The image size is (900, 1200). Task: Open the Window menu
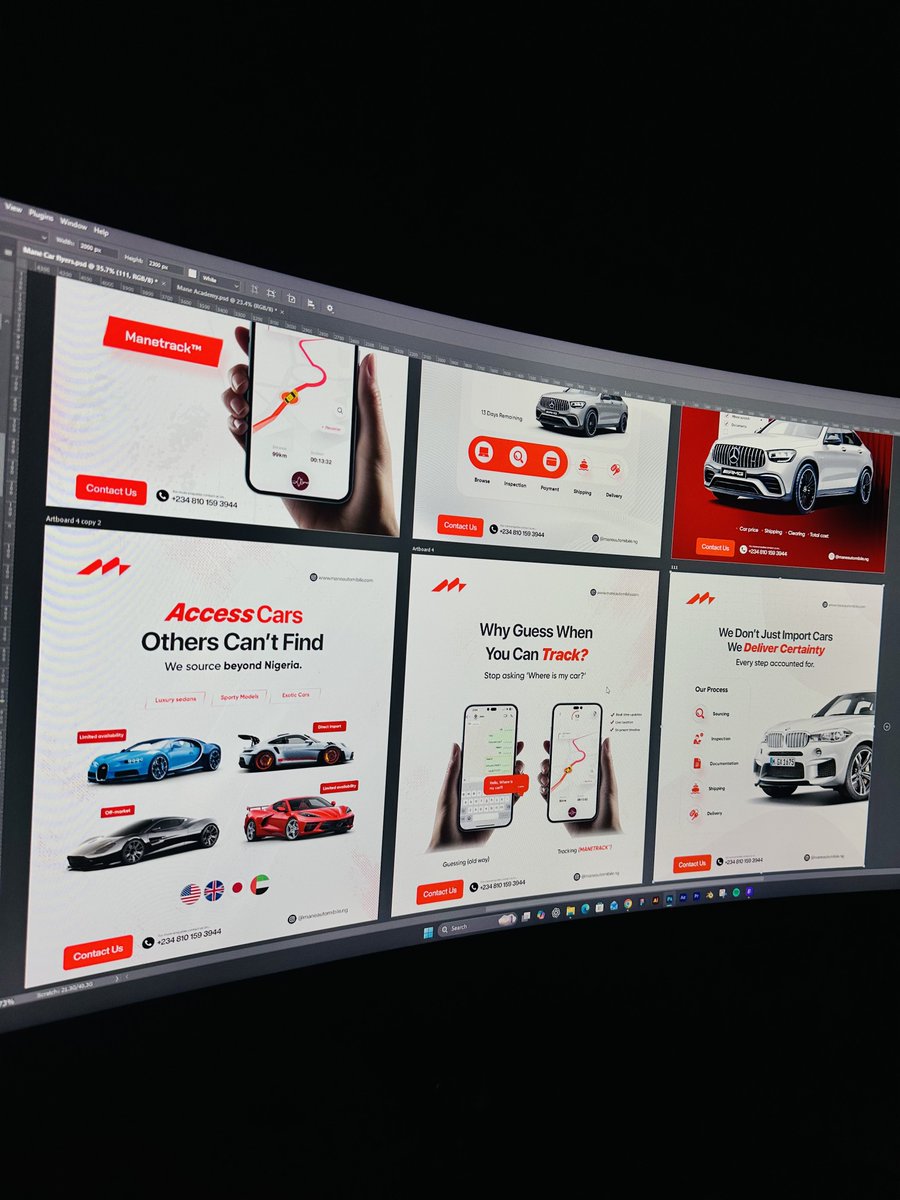74,224
